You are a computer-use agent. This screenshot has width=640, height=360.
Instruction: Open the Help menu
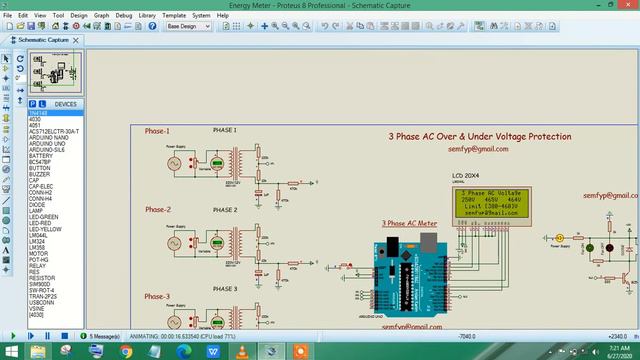tap(222, 16)
